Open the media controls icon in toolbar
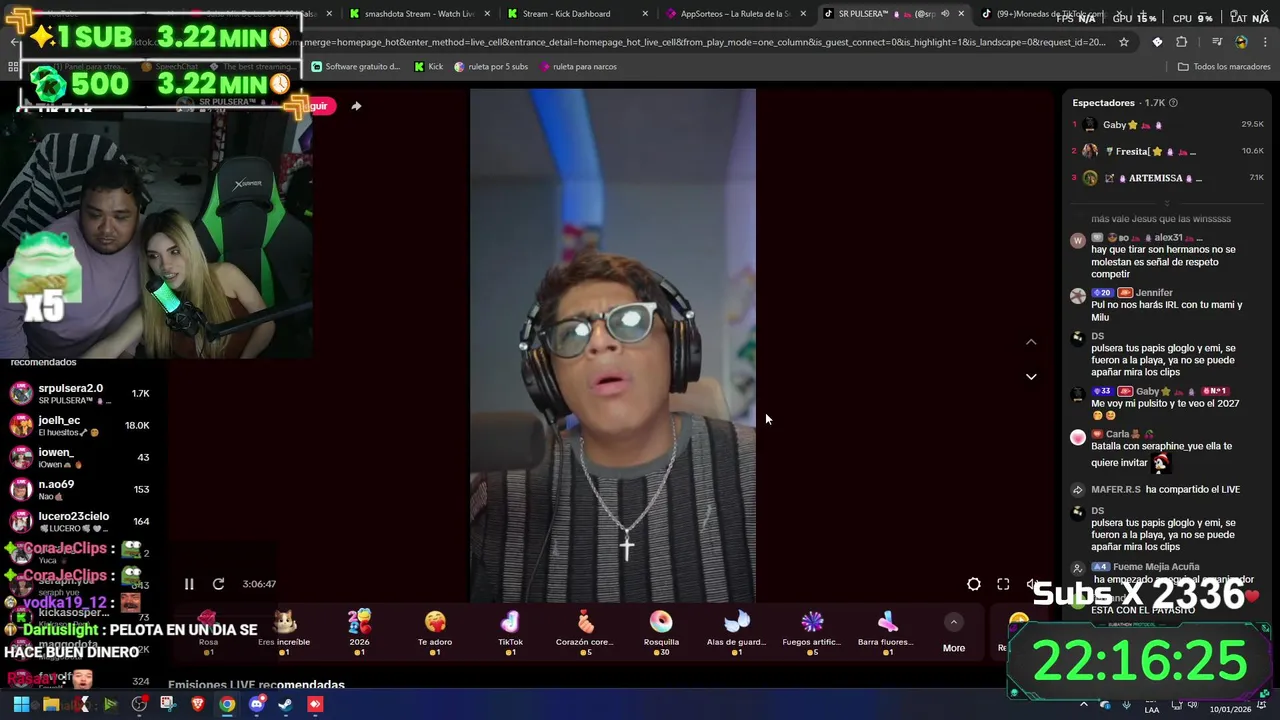 click(1217, 42)
